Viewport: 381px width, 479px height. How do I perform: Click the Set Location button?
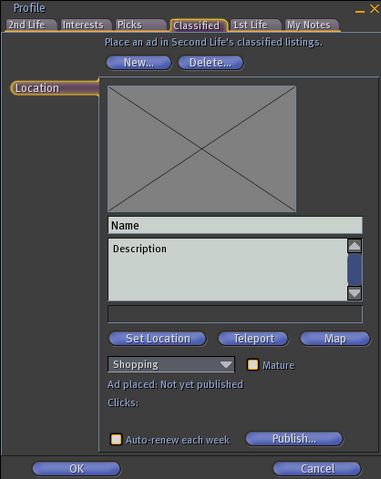pyautogui.click(x=158, y=339)
